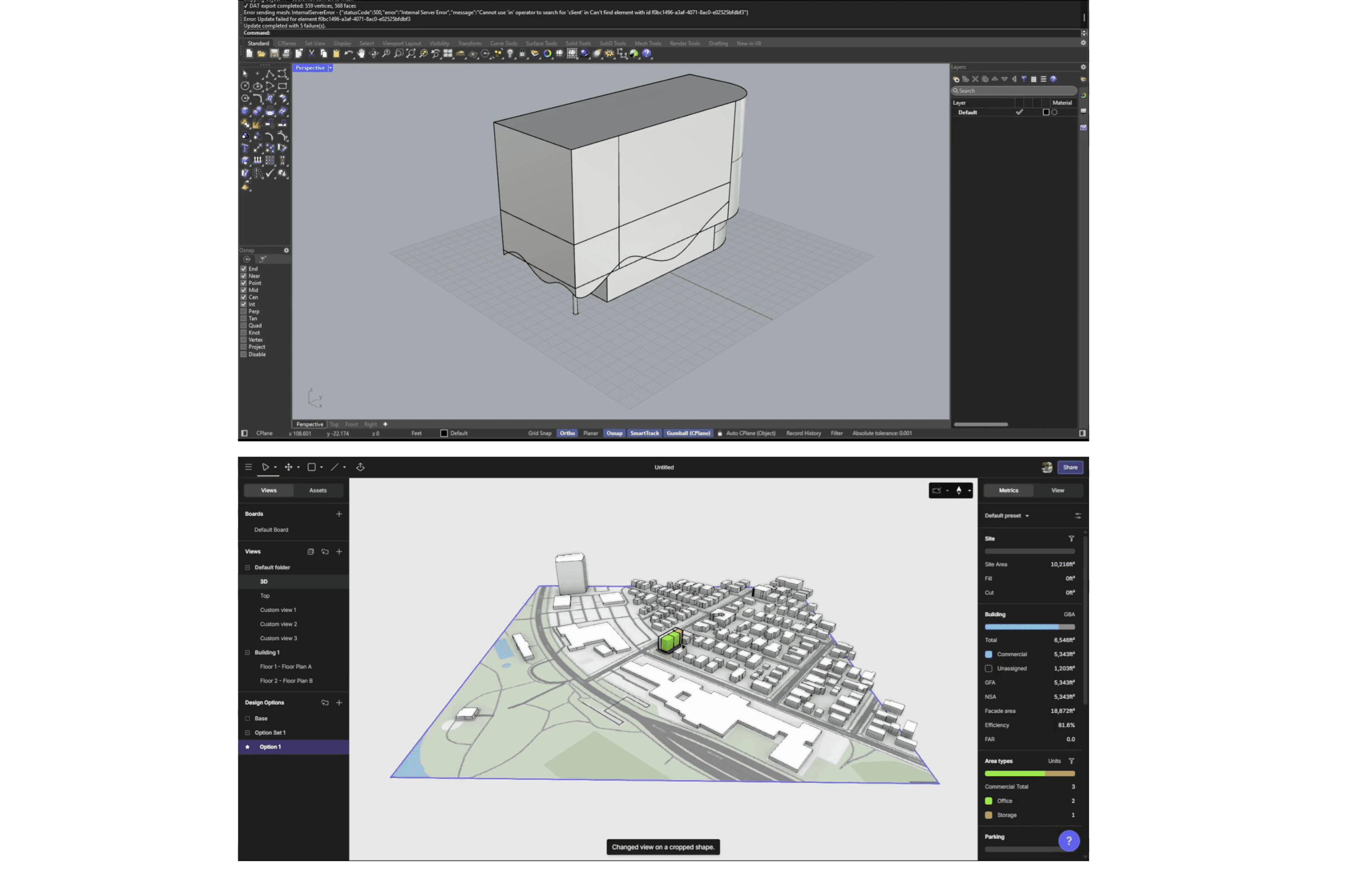Switch to the Assets tab
1372x869 pixels.
(318, 491)
